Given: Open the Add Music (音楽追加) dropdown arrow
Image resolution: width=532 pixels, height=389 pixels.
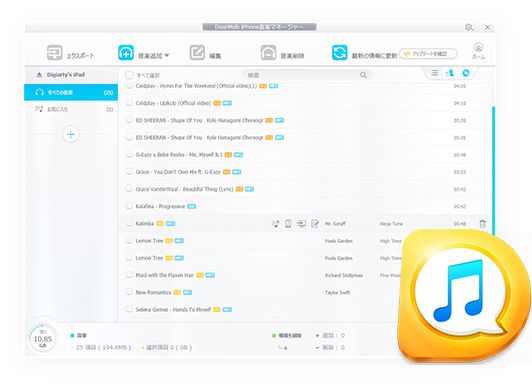Looking at the screenshot, I should point(167,55).
